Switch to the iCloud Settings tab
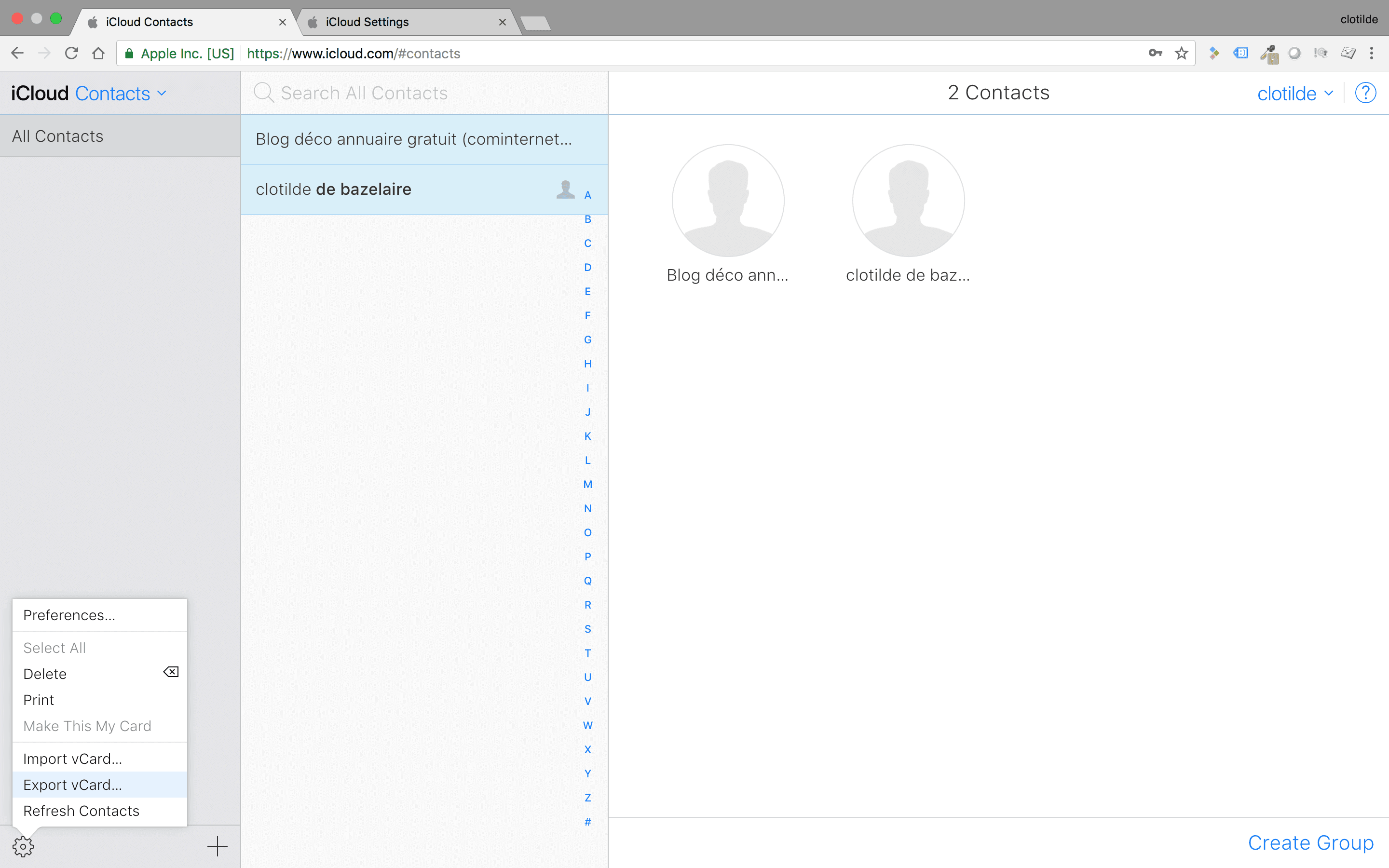1389x868 pixels. click(x=368, y=22)
